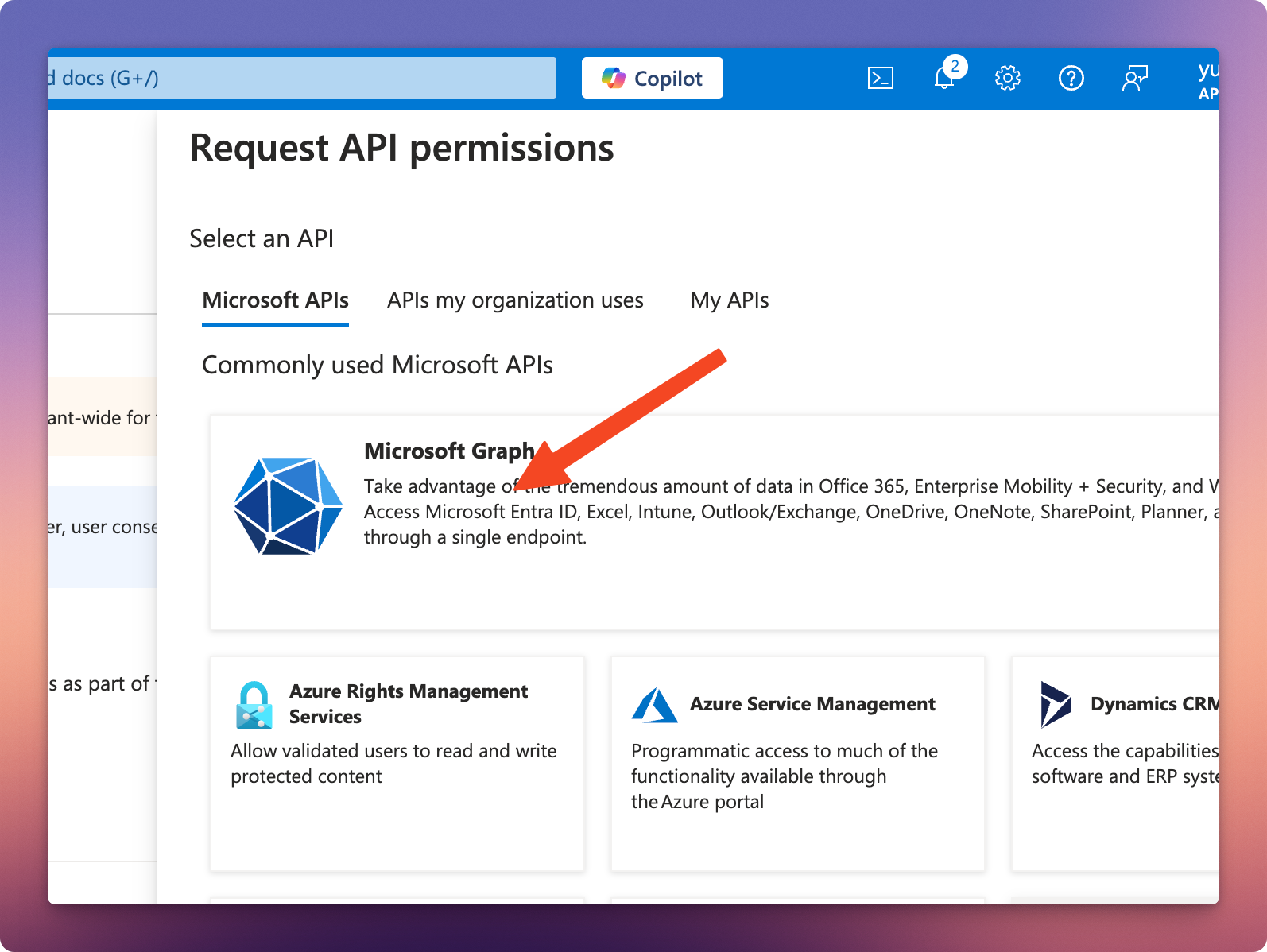Choose the Dynamics CRM card title
This screenshot has height=952, width=1267.
pos(1155,704)
